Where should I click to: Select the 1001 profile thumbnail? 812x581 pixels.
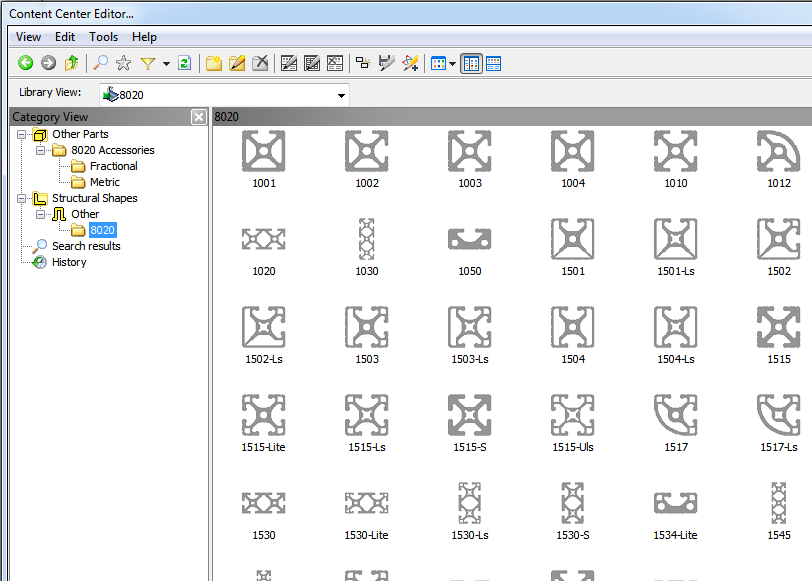click(264, 151)
